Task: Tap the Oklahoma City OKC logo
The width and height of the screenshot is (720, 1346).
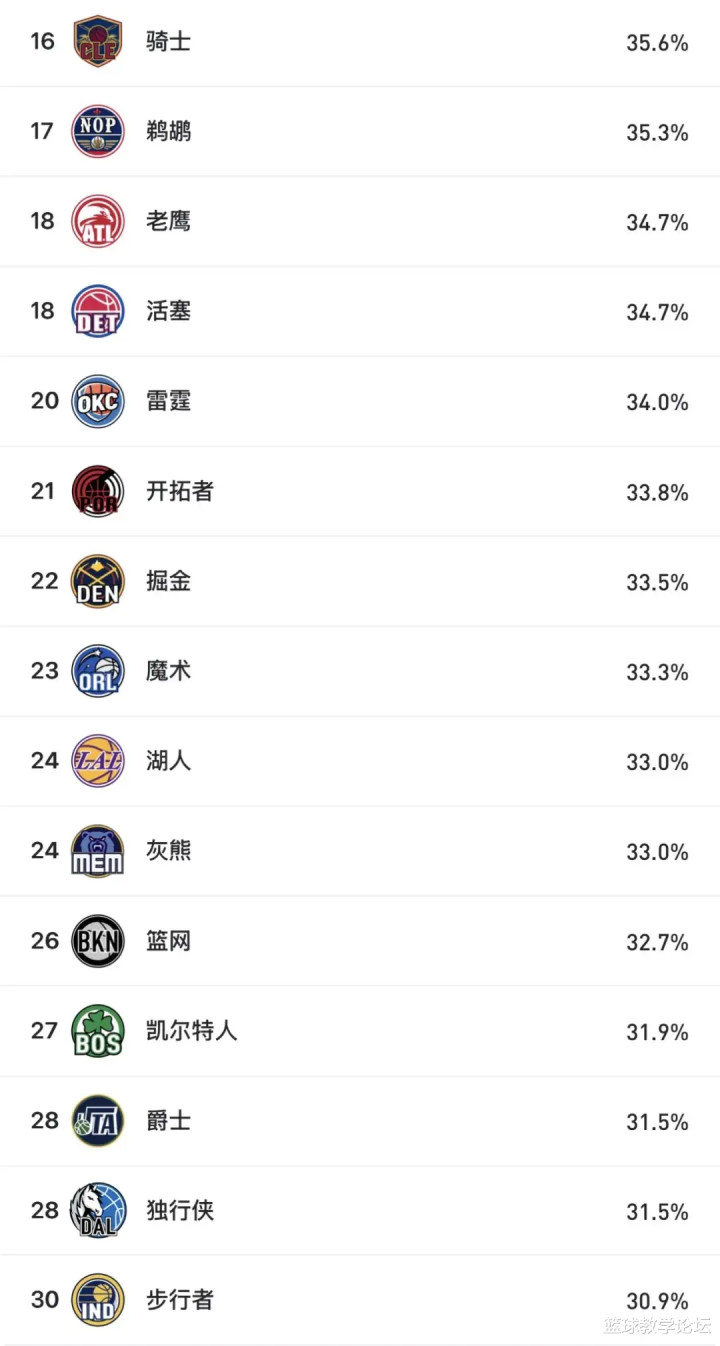Action: [98, 401]
